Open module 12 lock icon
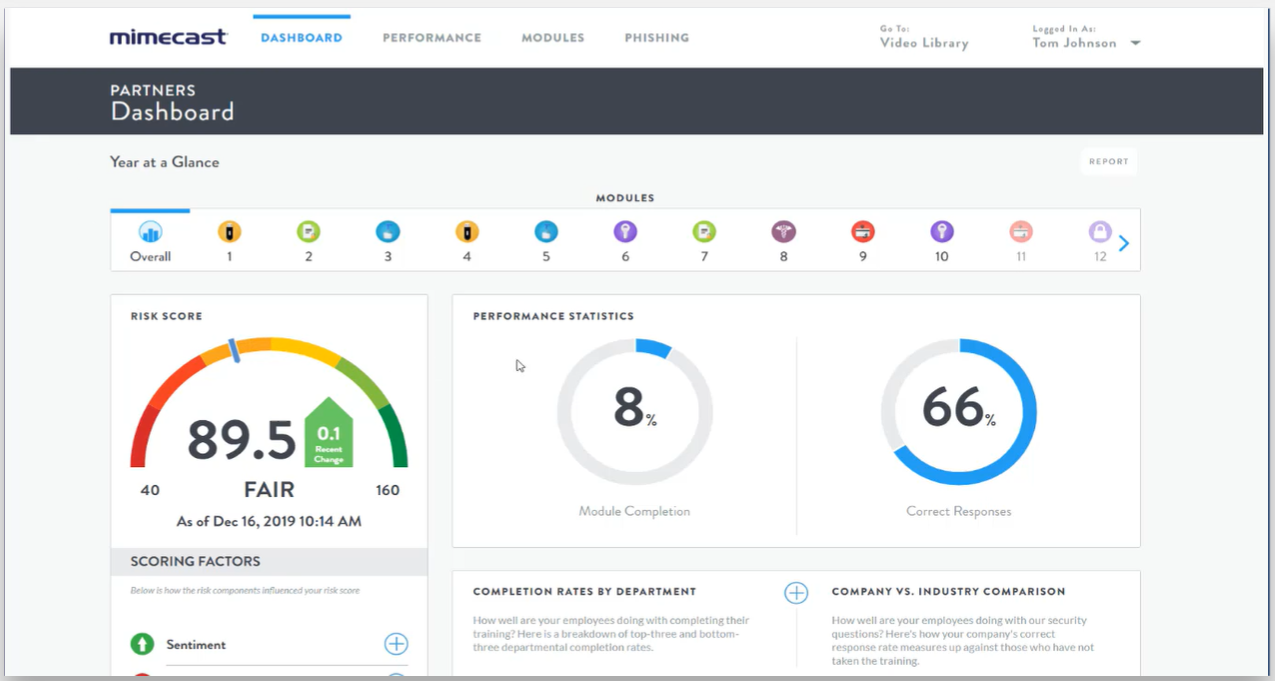The image size is (1275, 681). tap(1100, 232)
